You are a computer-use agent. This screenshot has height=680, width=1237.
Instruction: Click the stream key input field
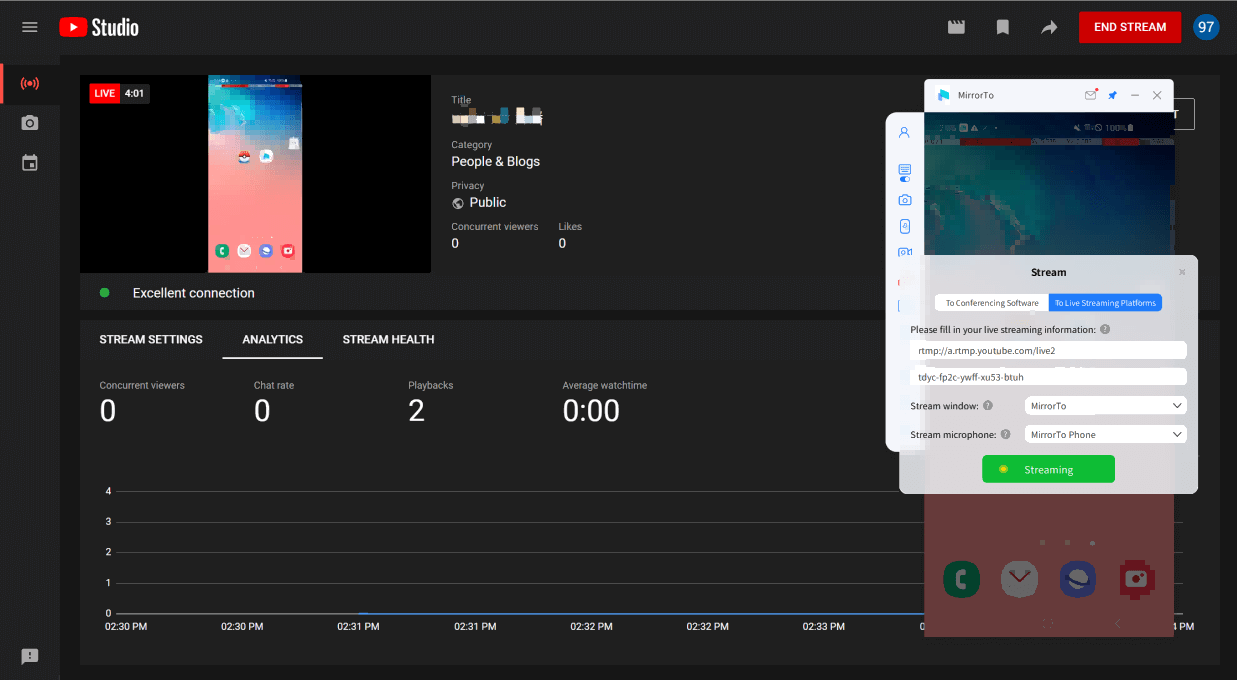click(x=1048, y=377)
